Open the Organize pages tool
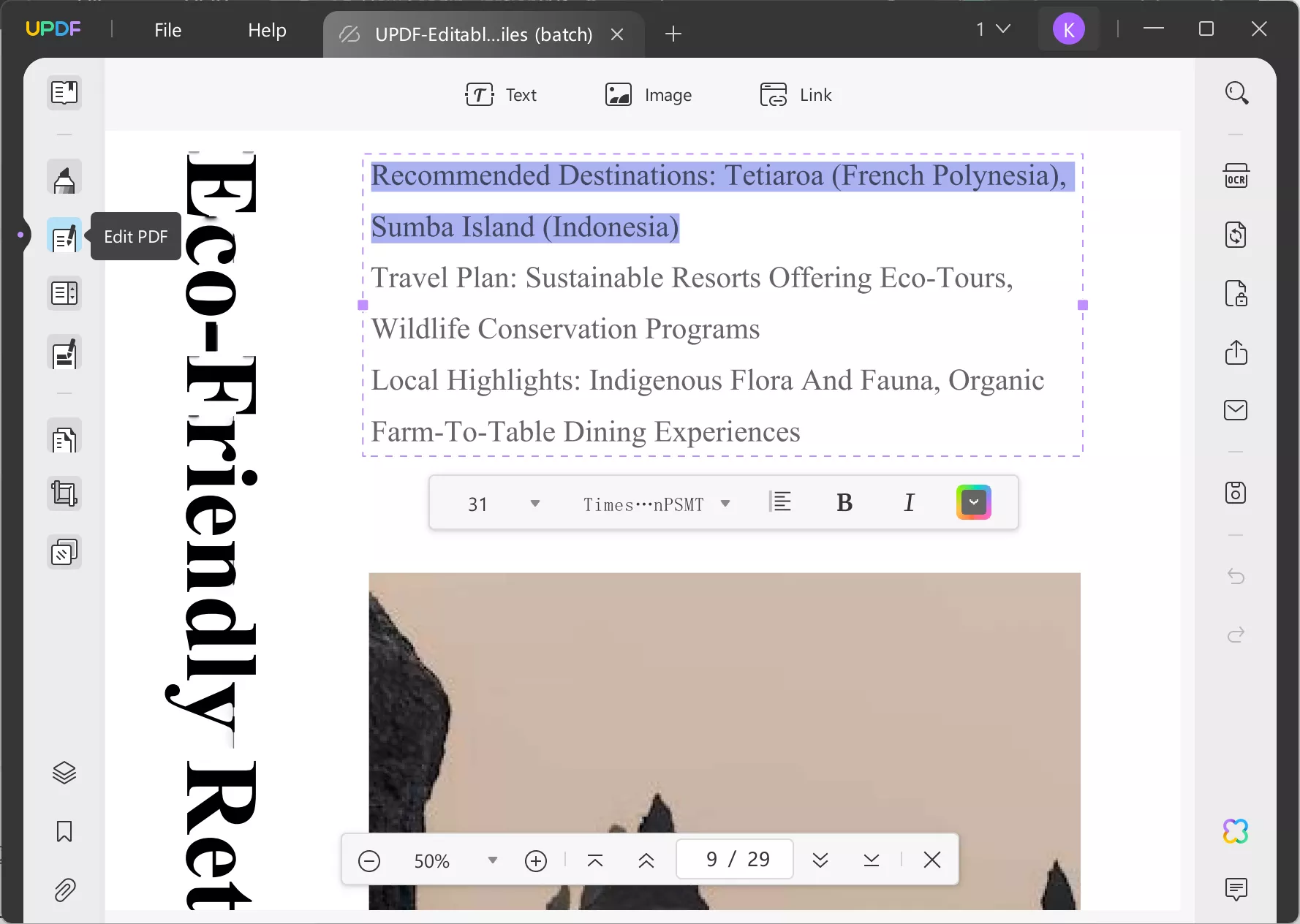The image size is (1300, 924). click(64, 293)
